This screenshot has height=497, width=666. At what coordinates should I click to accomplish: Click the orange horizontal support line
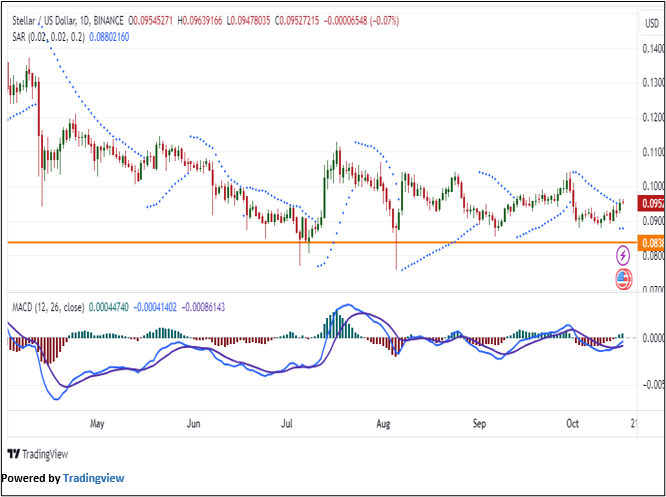tap(323, 243)
